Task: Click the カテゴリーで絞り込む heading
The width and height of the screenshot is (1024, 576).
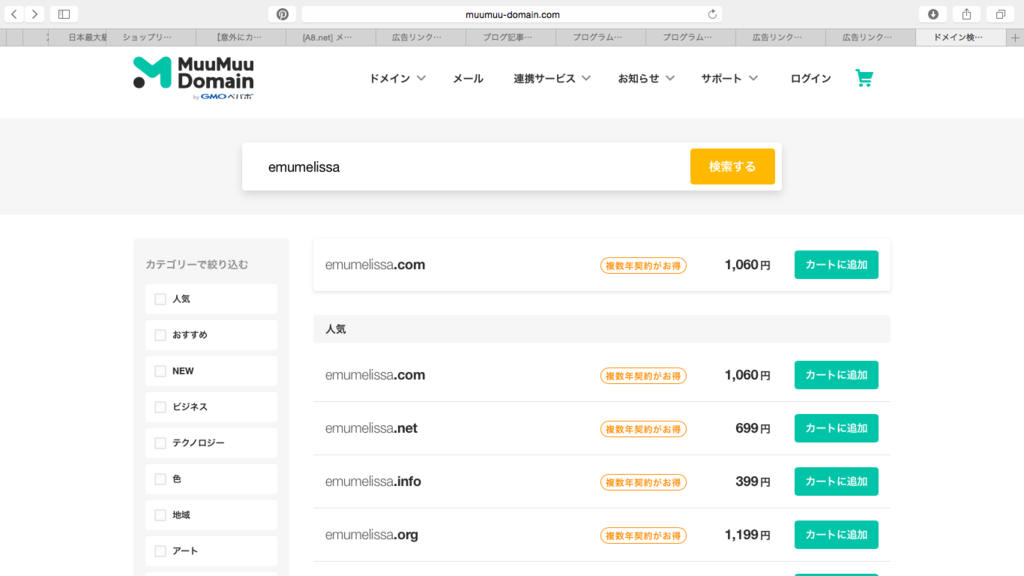Action: [197, 264]
